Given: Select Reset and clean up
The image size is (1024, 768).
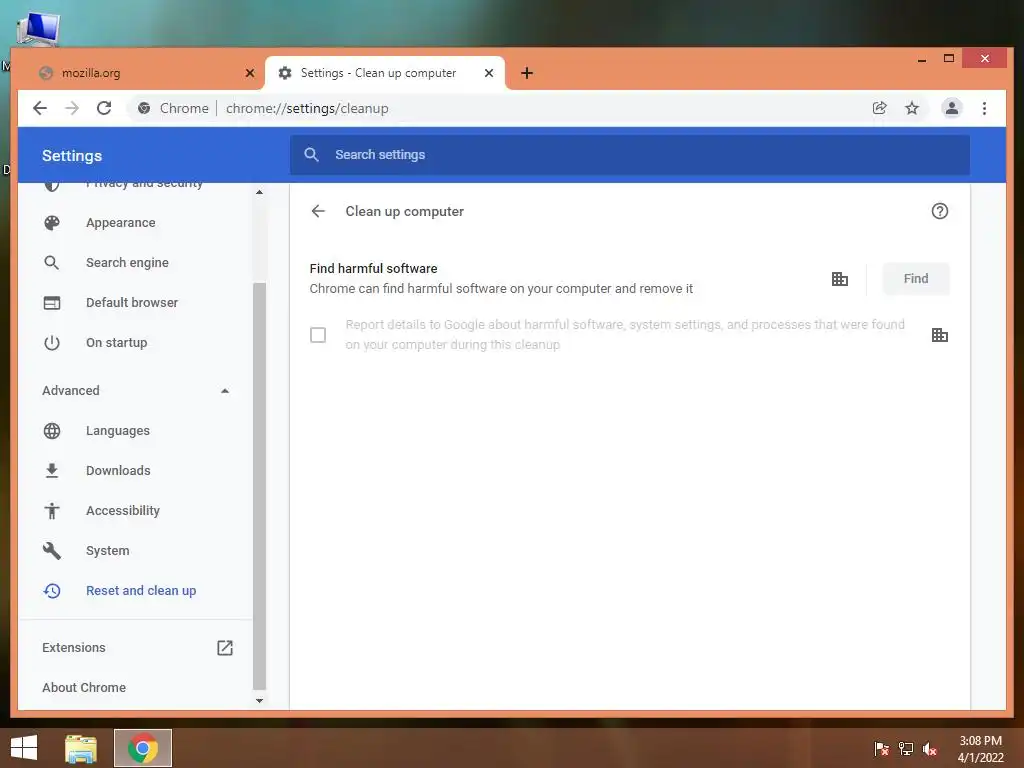Looking at the screenshot, I should coord(141,590).
